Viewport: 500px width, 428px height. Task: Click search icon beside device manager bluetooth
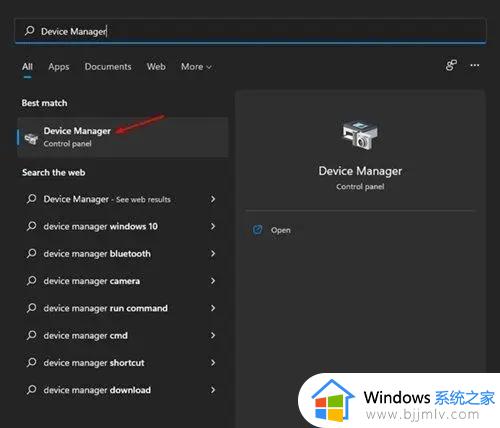pyautogui.click(x=31, y=253)
